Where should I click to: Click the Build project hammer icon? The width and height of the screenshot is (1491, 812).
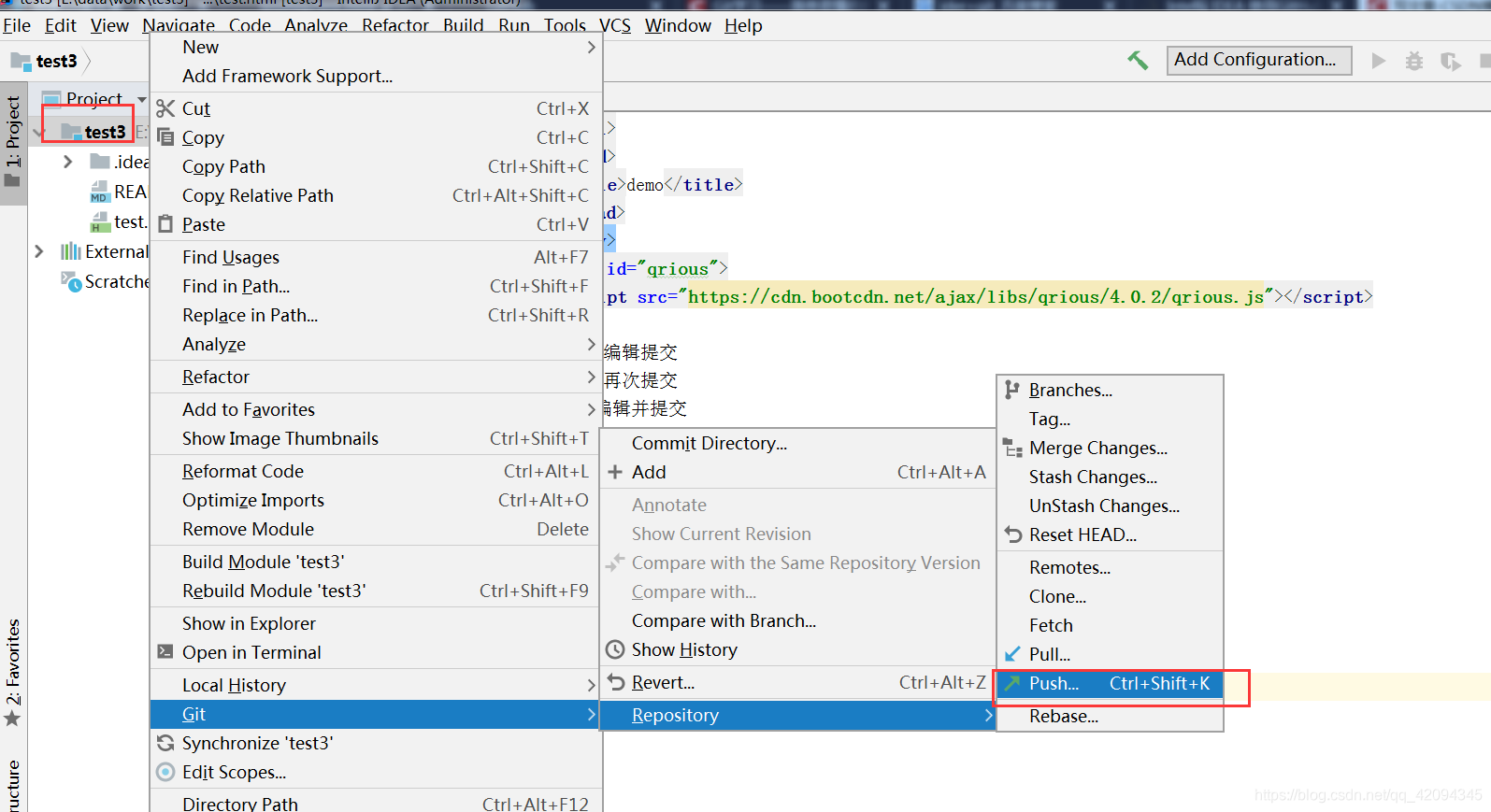click(x=1138, y=61)
